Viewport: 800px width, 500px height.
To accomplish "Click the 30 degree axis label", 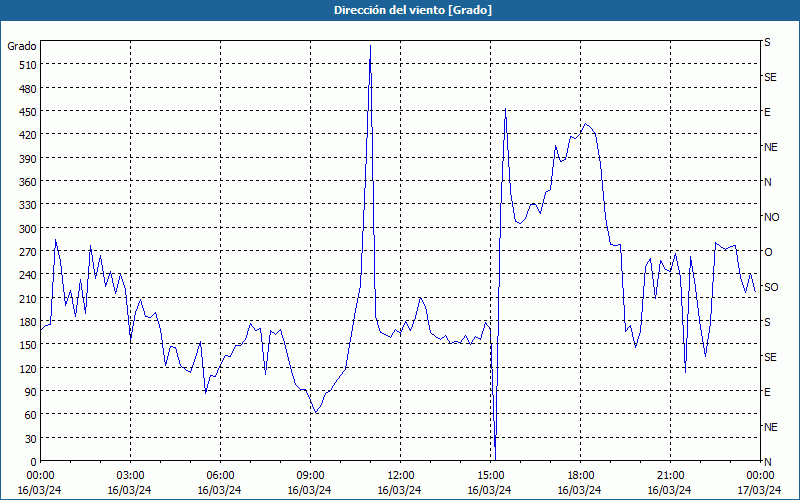I will (30, 439).
